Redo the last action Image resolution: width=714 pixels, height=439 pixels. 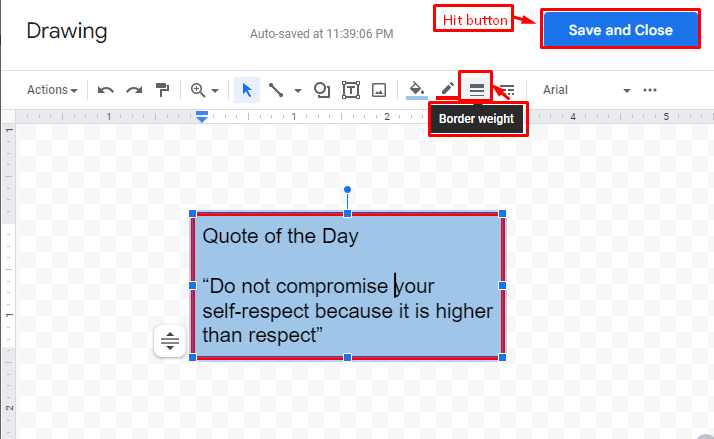(x=134, y=90)
